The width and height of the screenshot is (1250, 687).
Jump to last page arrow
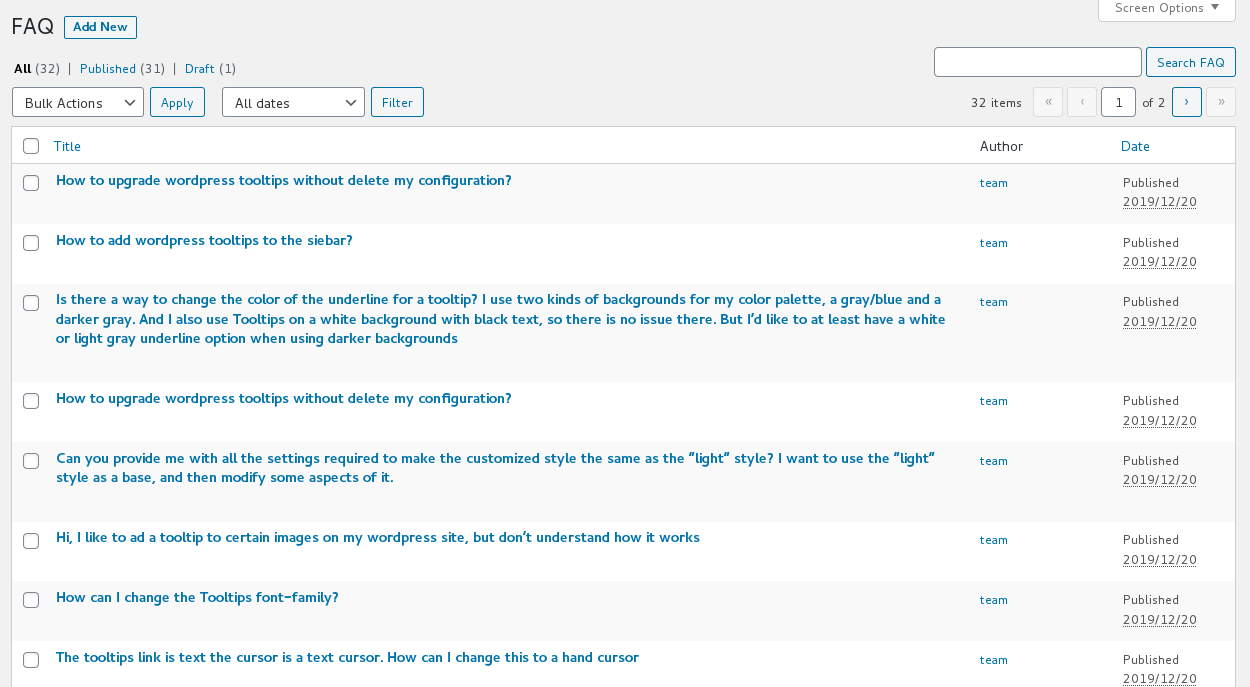click(1220, 102)
